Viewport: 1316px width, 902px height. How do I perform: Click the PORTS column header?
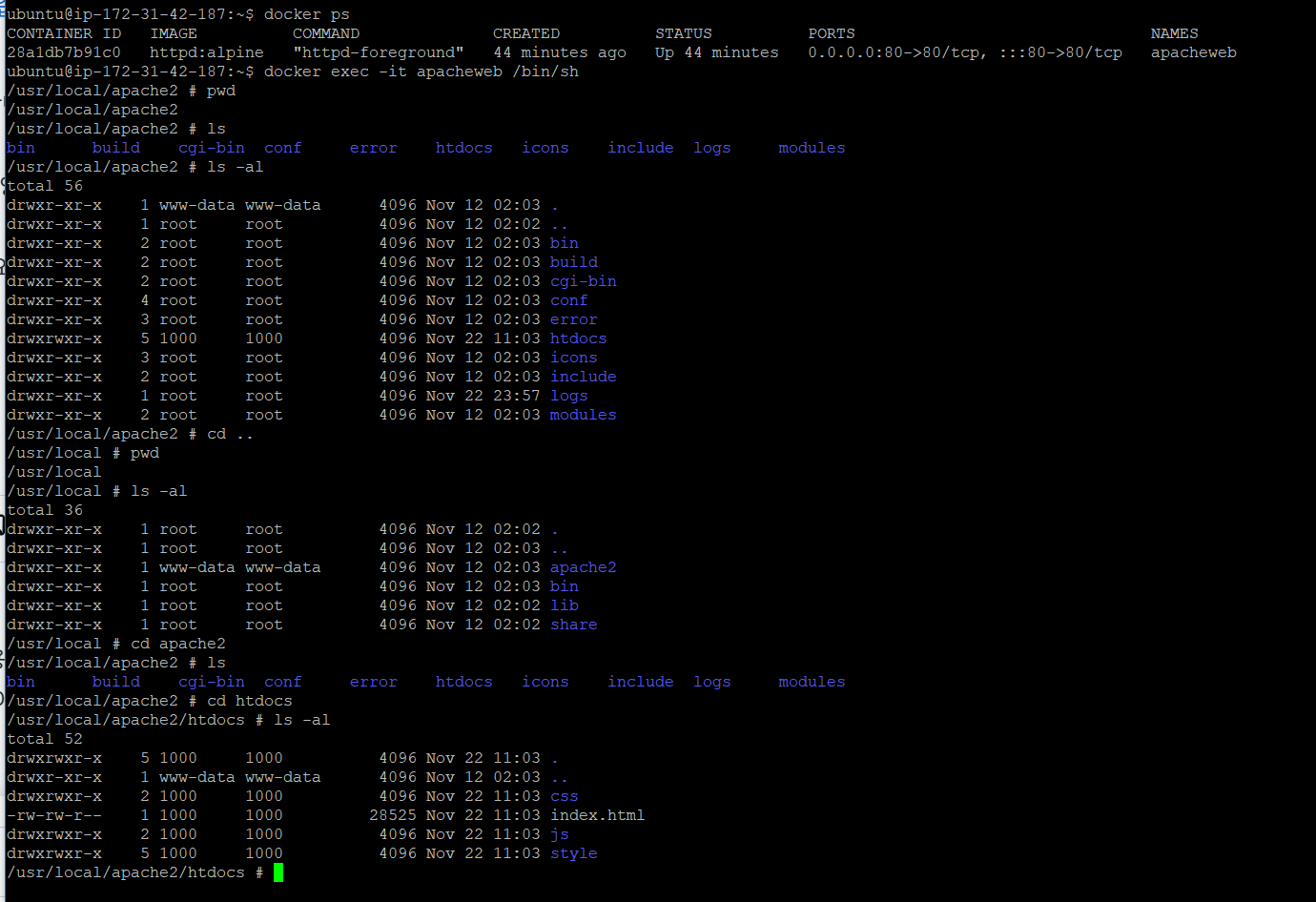click(832, 33)
